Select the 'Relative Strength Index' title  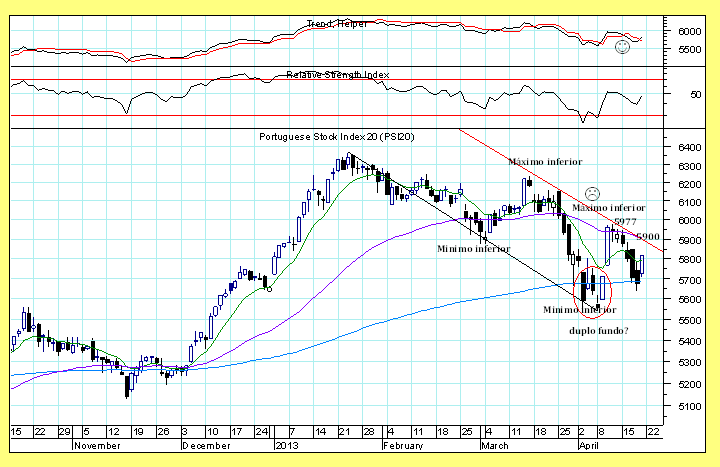coord(338,74)
